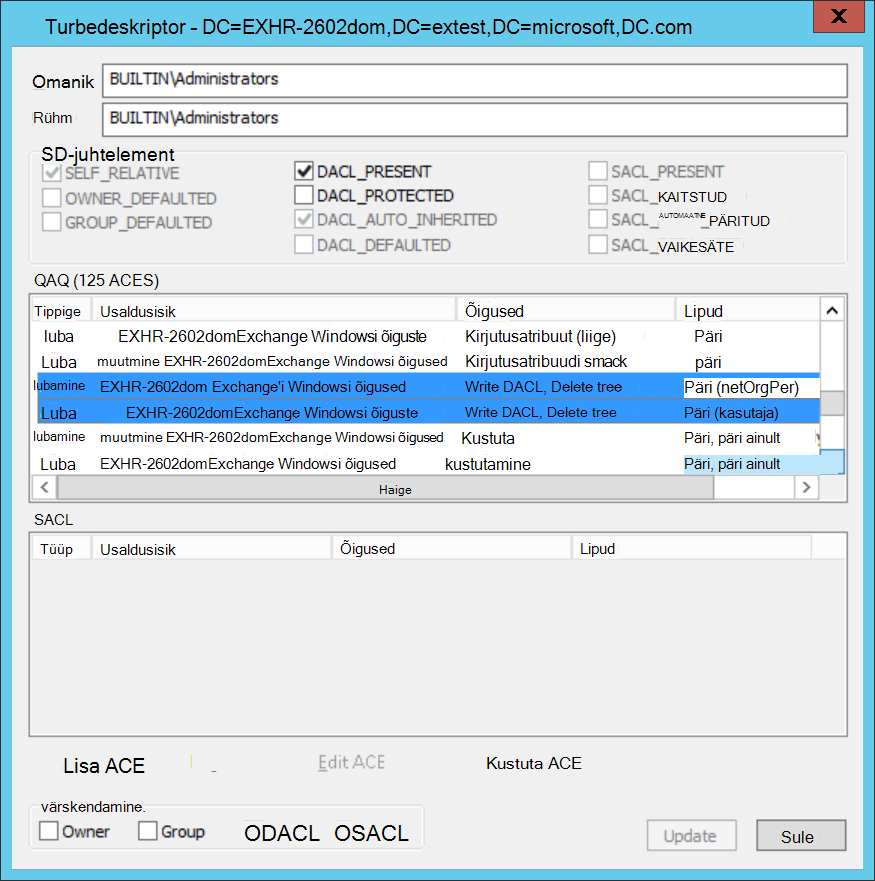The image size is (875, 881).
Task: Sort DACL list by Õigused column
Action: (565, 311)
